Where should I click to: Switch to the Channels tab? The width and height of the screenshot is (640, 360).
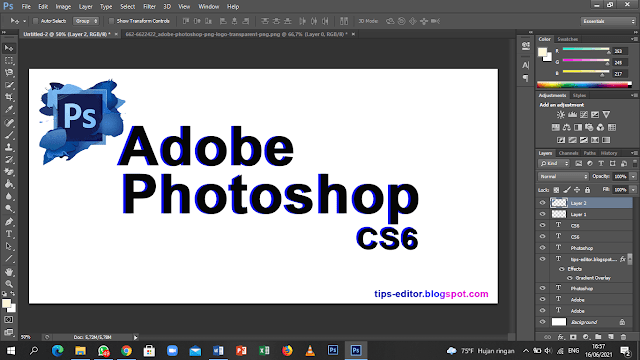coord(568,153)
